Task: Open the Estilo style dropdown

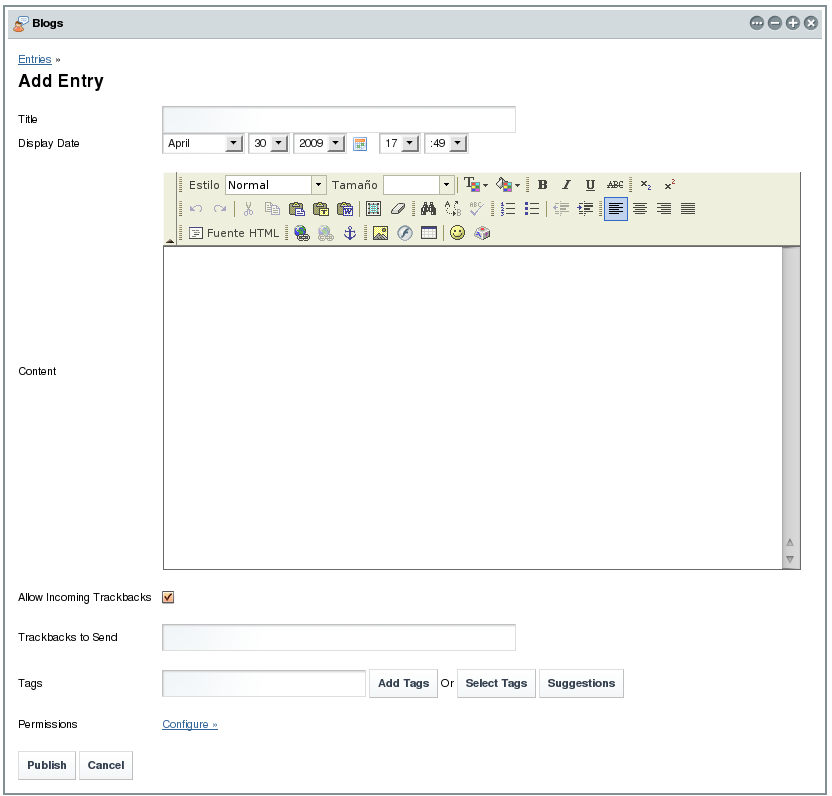Action: pyautogui.click(x=319, y=185)
